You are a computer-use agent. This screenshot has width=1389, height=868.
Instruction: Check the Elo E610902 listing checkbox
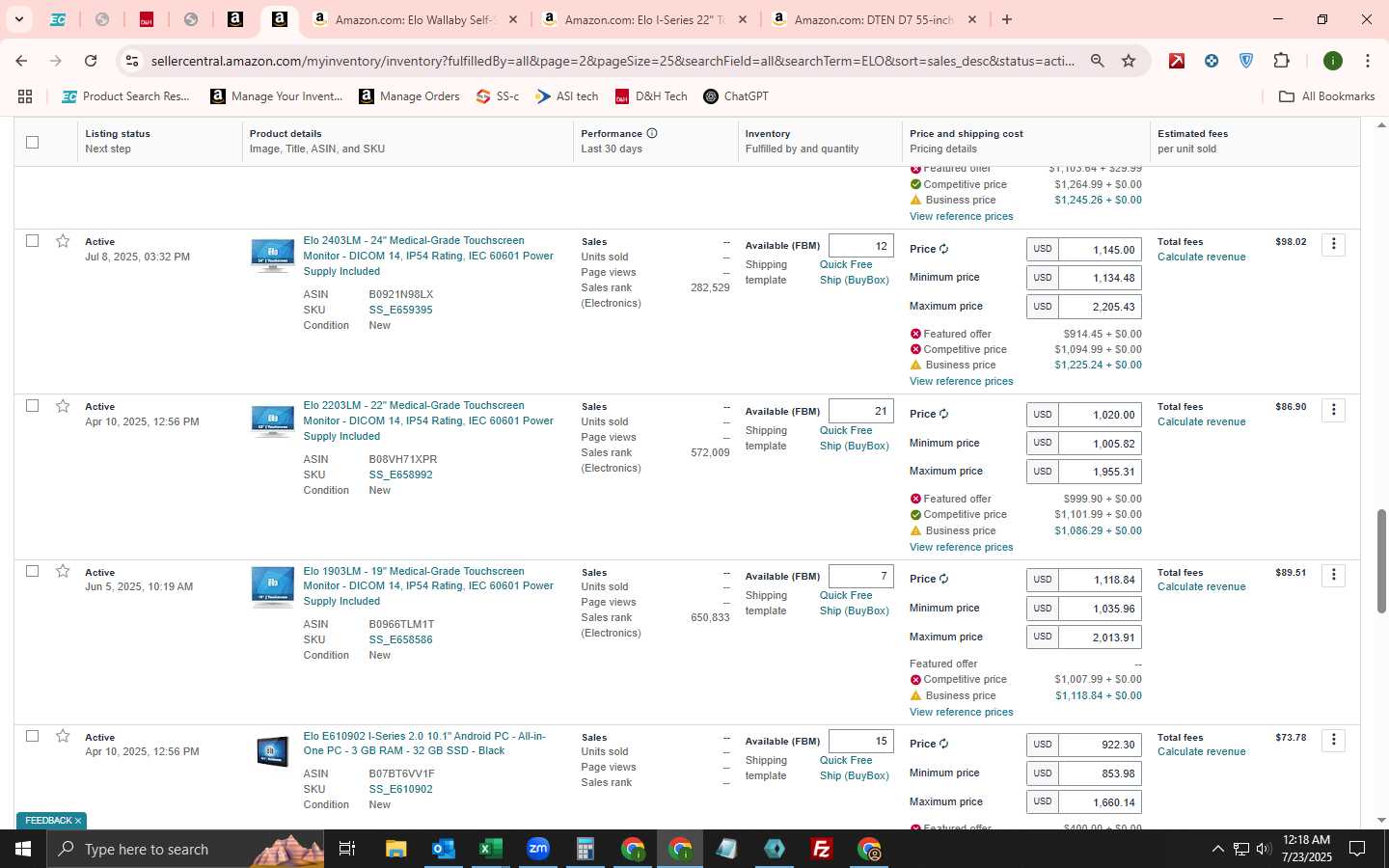click(x=32, y=736)
